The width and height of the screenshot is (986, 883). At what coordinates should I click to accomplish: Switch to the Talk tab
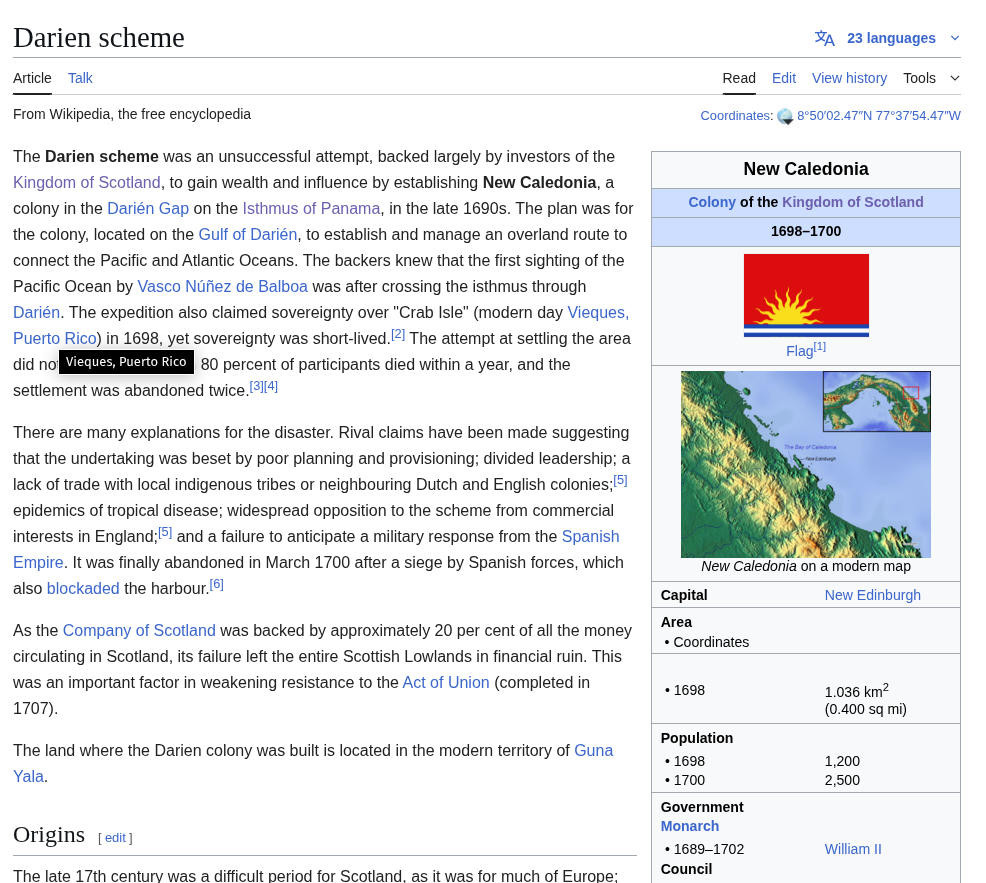click(x=80, y=78)
